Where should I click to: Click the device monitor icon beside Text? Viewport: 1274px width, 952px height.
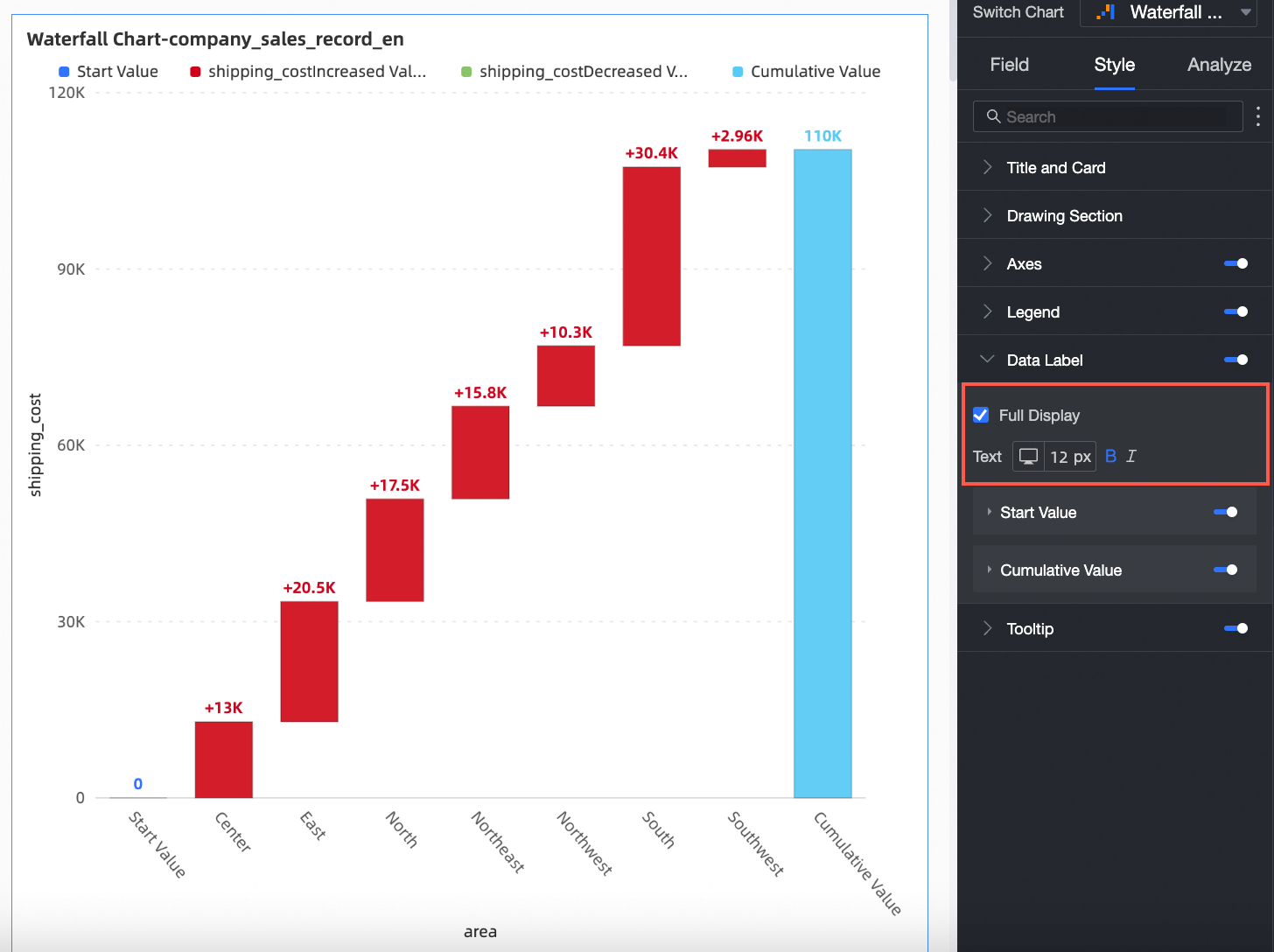tap(1029, 457)
